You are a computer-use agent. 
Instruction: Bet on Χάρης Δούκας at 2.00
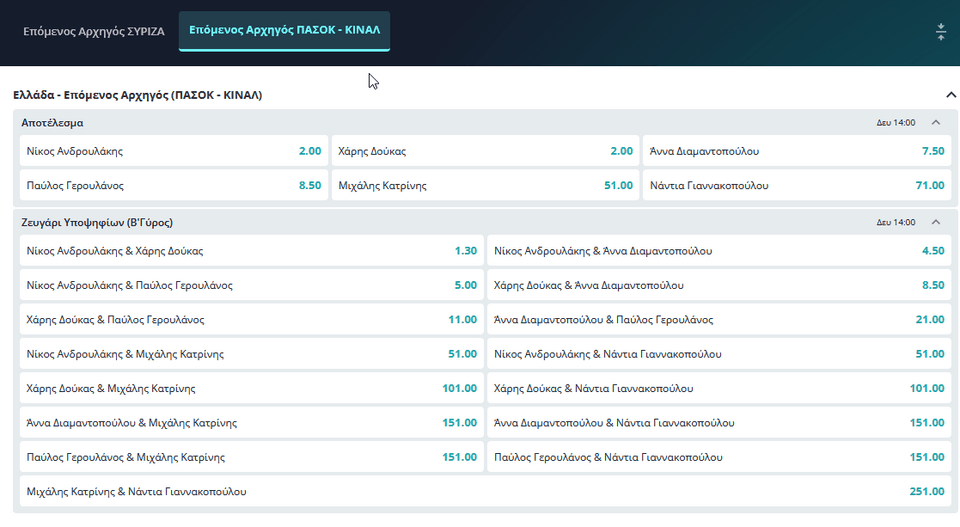click(485, 151)
